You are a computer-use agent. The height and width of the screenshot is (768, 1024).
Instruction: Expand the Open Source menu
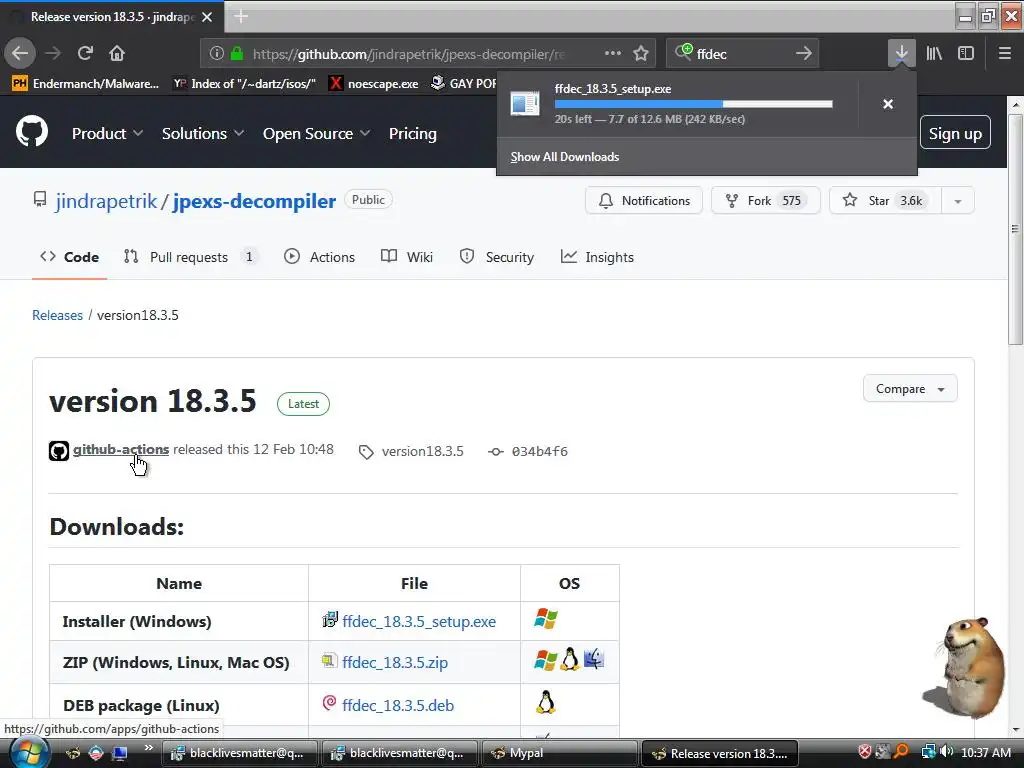[x=316, y=133]
